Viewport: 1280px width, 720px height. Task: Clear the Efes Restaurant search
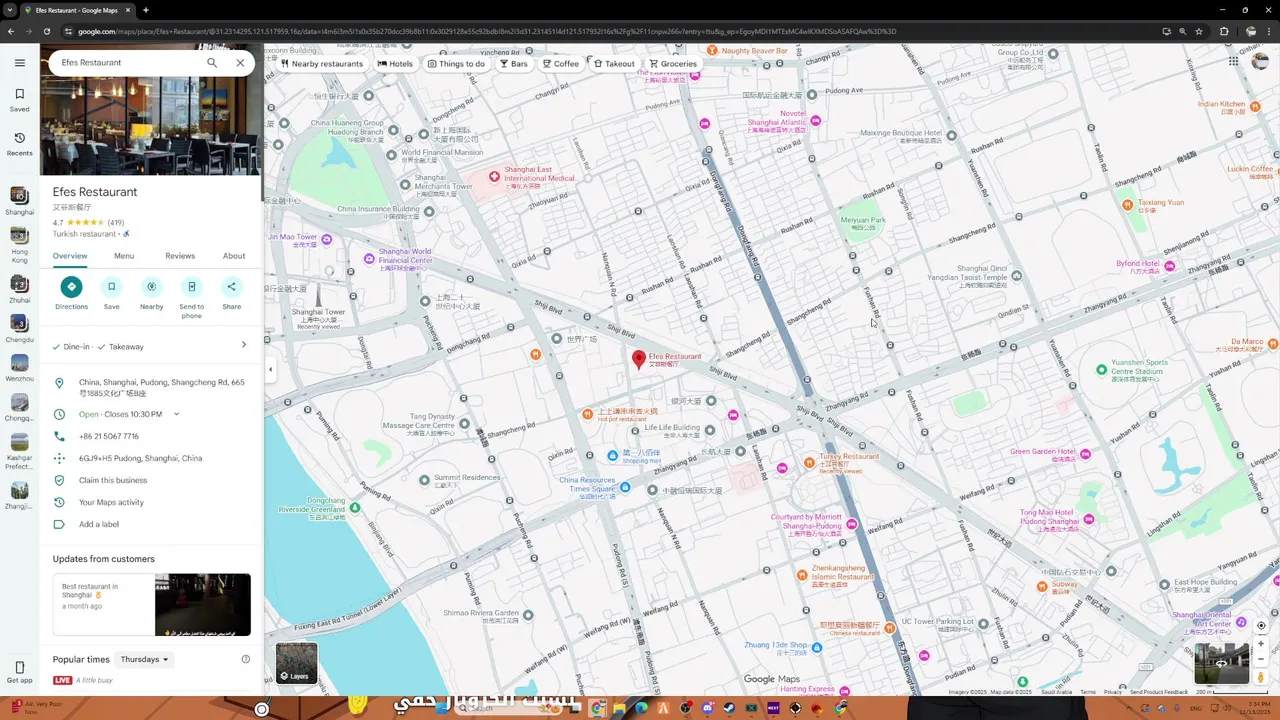[240, 62]
